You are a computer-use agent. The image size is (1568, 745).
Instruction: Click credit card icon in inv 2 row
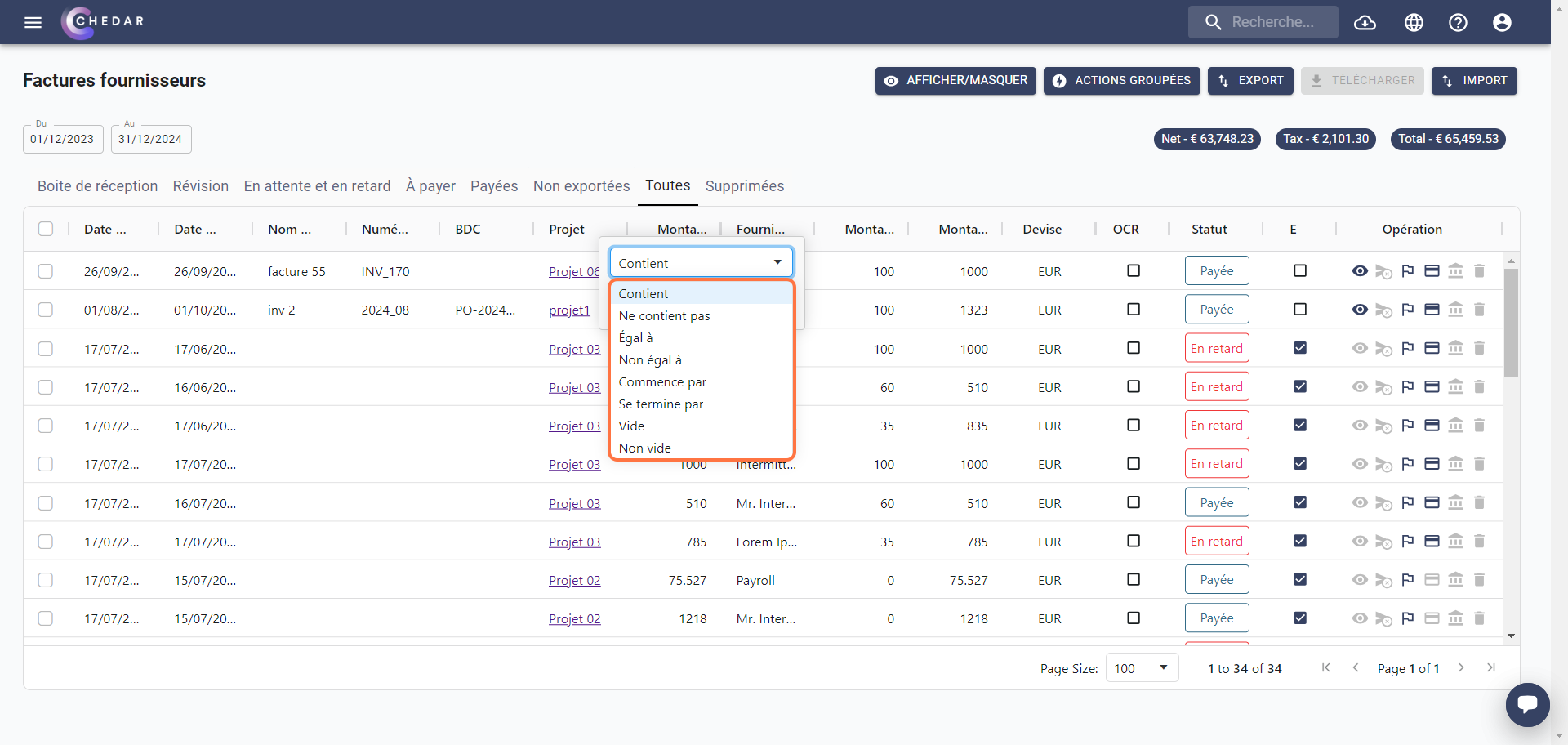tap(1432, 310)
